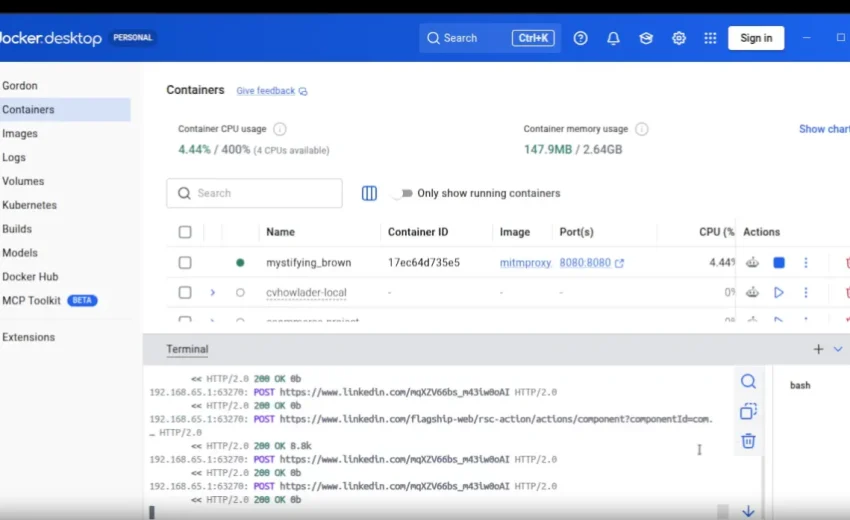This screenshot has width=850, height=520.
Task: Select the Terminal tab
Action: point(187,349)
